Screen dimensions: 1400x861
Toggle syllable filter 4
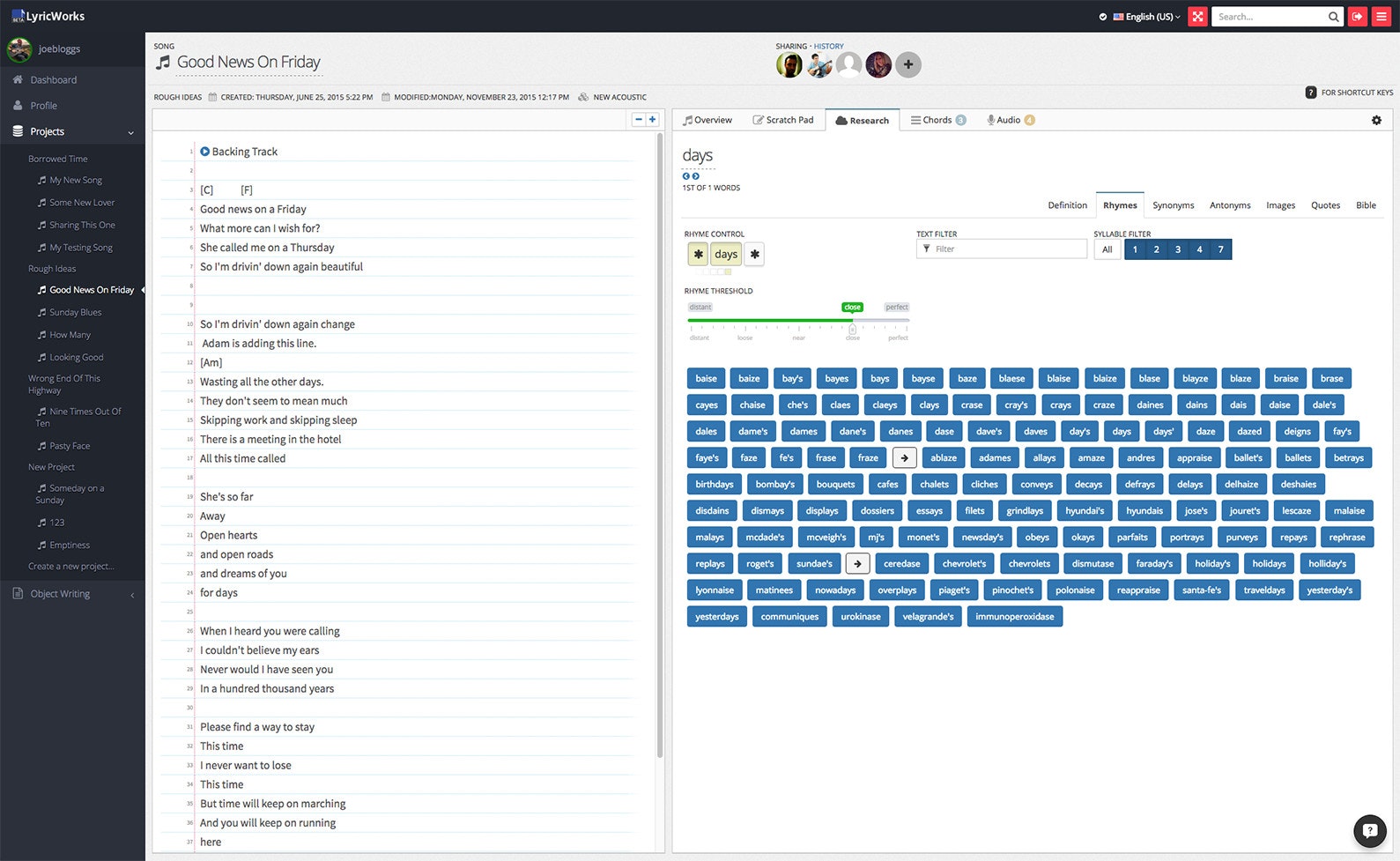point(1199,249)
